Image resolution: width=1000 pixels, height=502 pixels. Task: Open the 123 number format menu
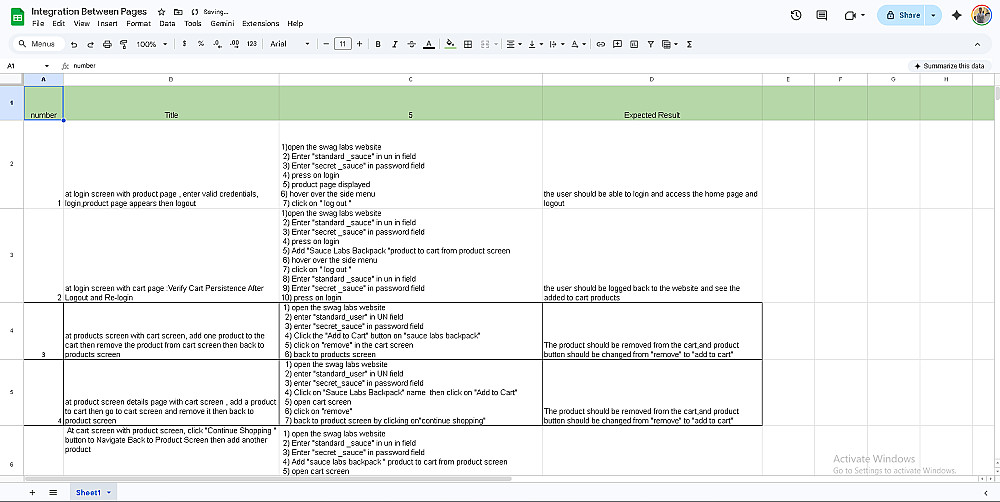click(x=252, y=44)
